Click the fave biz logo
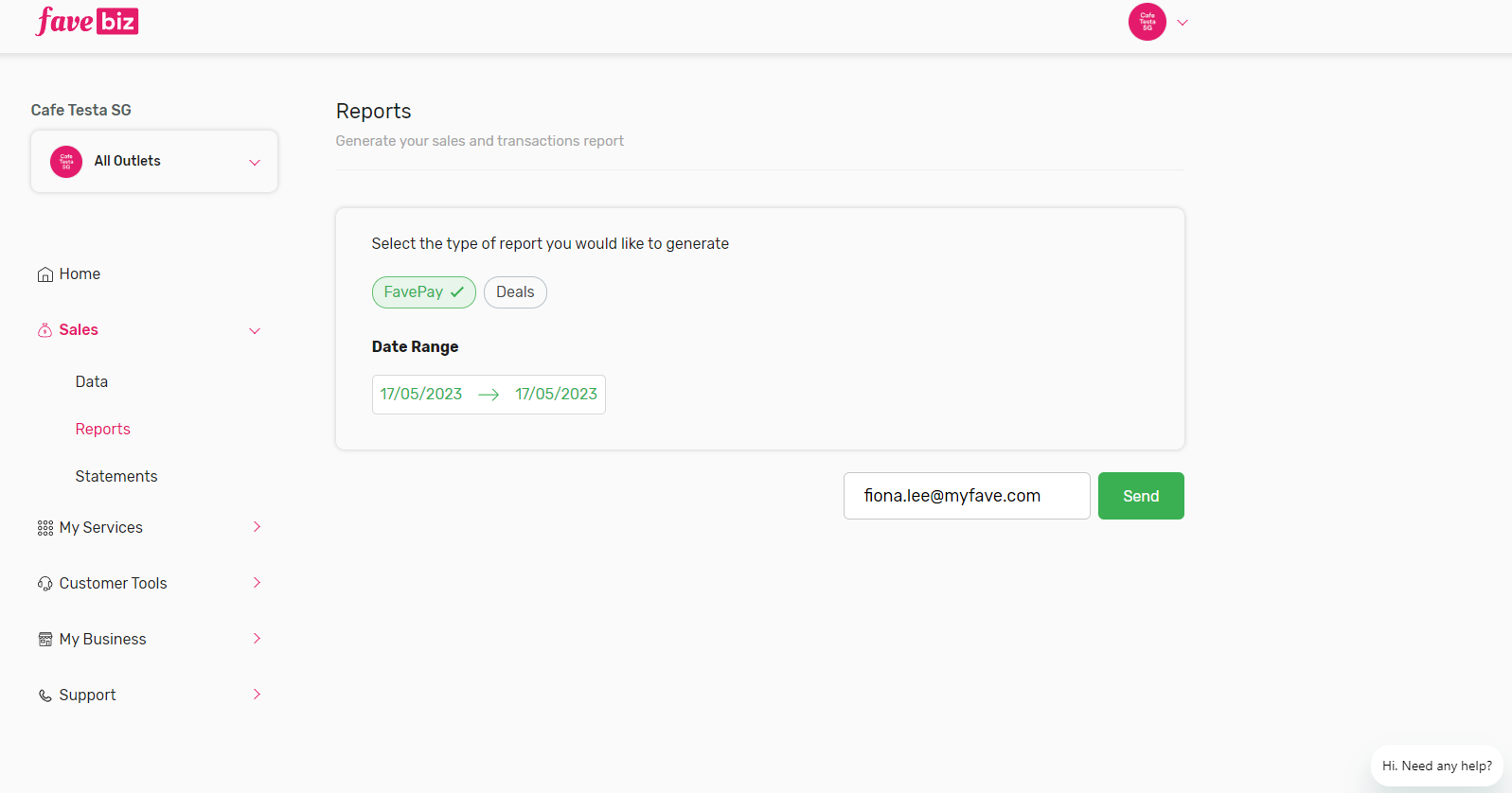Viewport: 1512px width, 793px height. (x=87, y=21)
